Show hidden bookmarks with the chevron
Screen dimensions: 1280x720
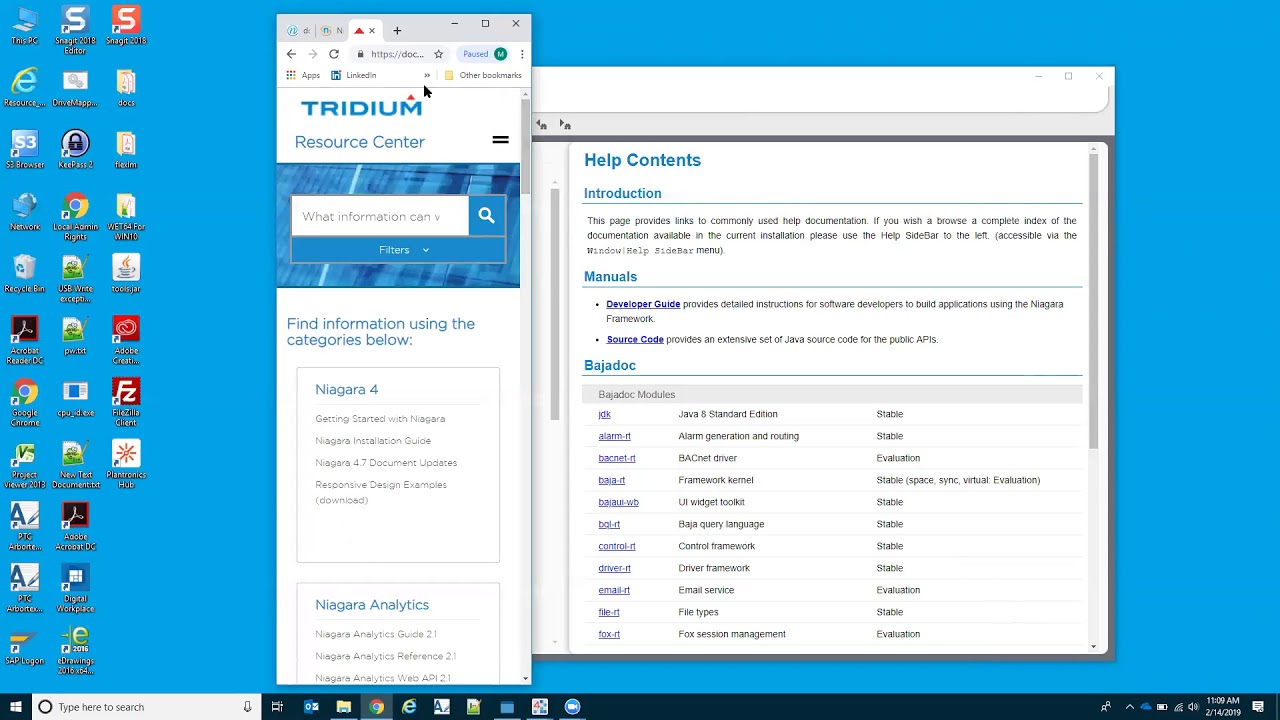[x=427, y=75]
